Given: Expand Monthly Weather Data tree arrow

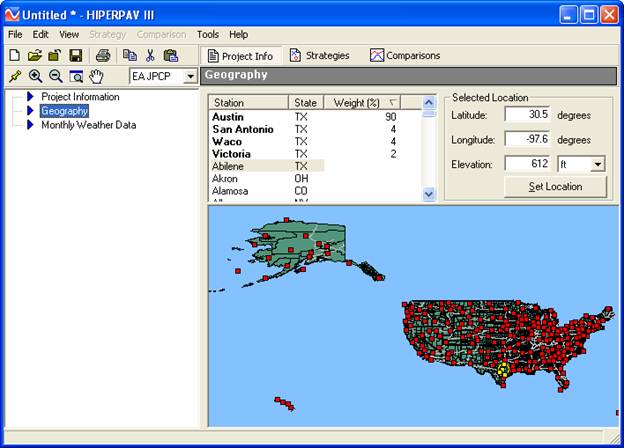Looking at the screenshot, I should pyautogui.click(x=30, y=125).
